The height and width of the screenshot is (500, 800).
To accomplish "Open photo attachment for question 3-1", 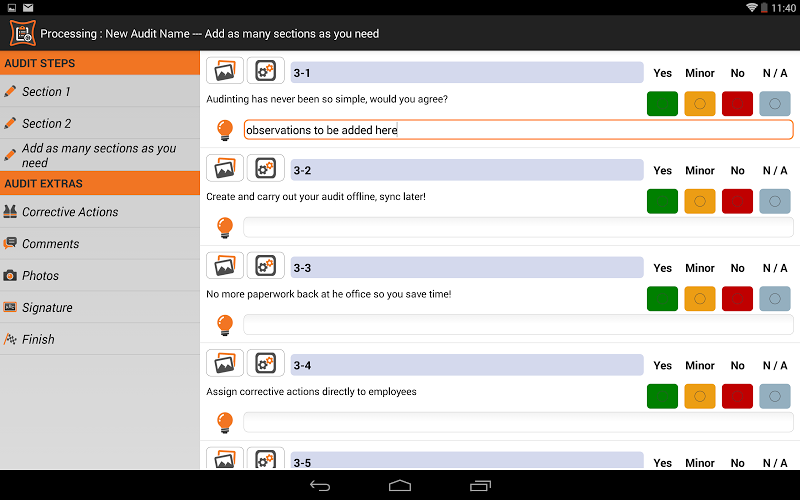I will [x=225, y=70].
